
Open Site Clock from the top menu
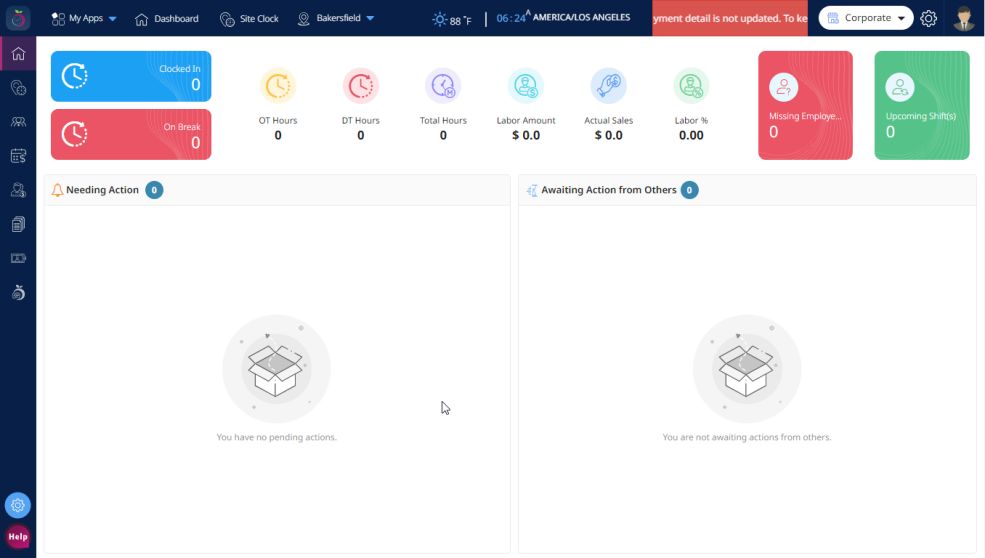[x=249, y=19]
